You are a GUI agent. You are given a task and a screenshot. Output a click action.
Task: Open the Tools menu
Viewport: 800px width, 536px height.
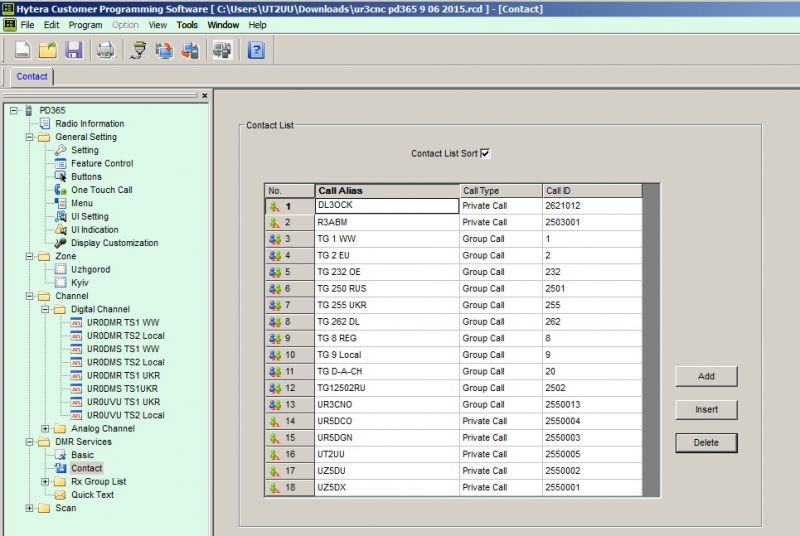[x=187, y=24]
